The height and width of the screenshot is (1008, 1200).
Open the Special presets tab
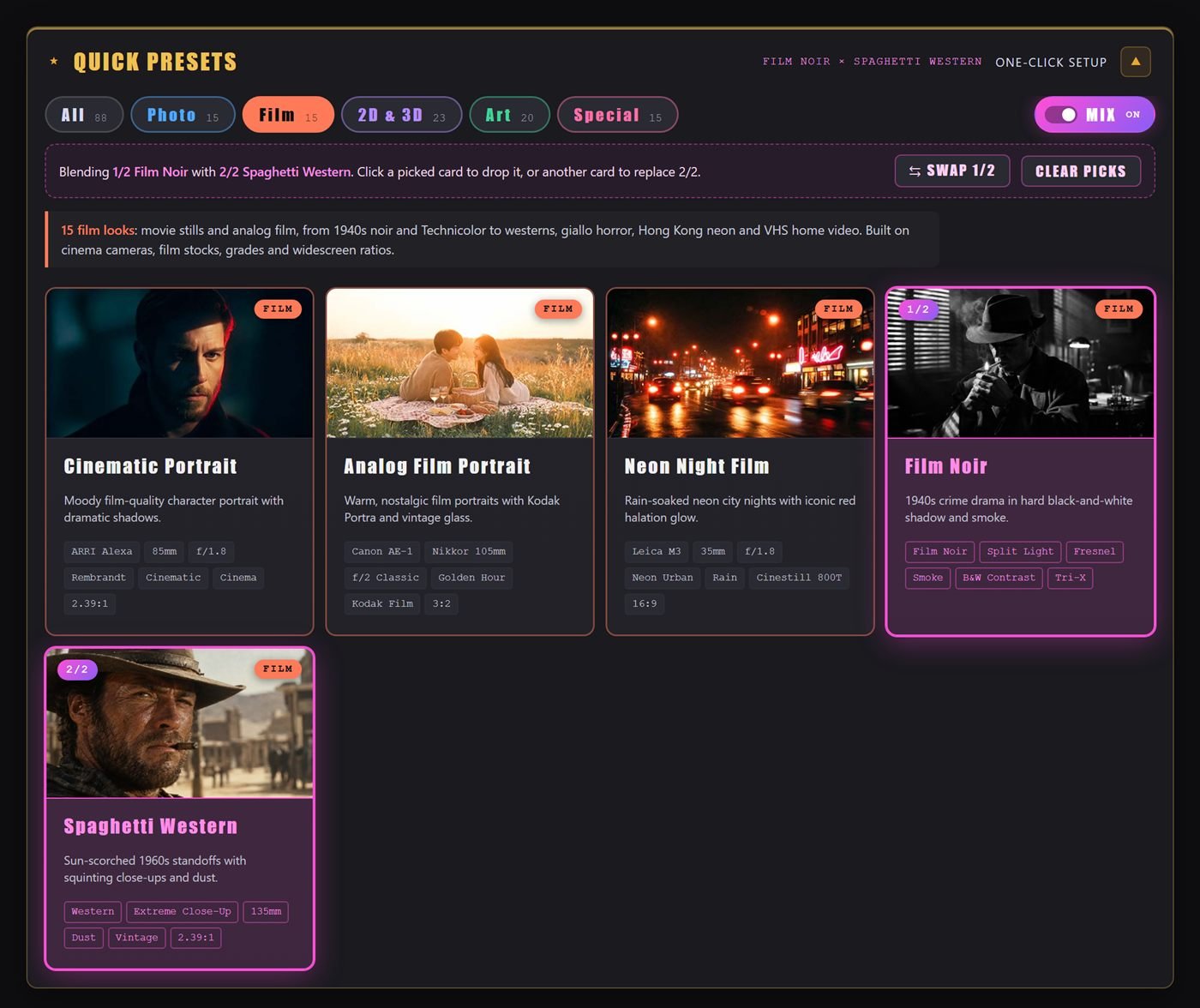point(617,115)
